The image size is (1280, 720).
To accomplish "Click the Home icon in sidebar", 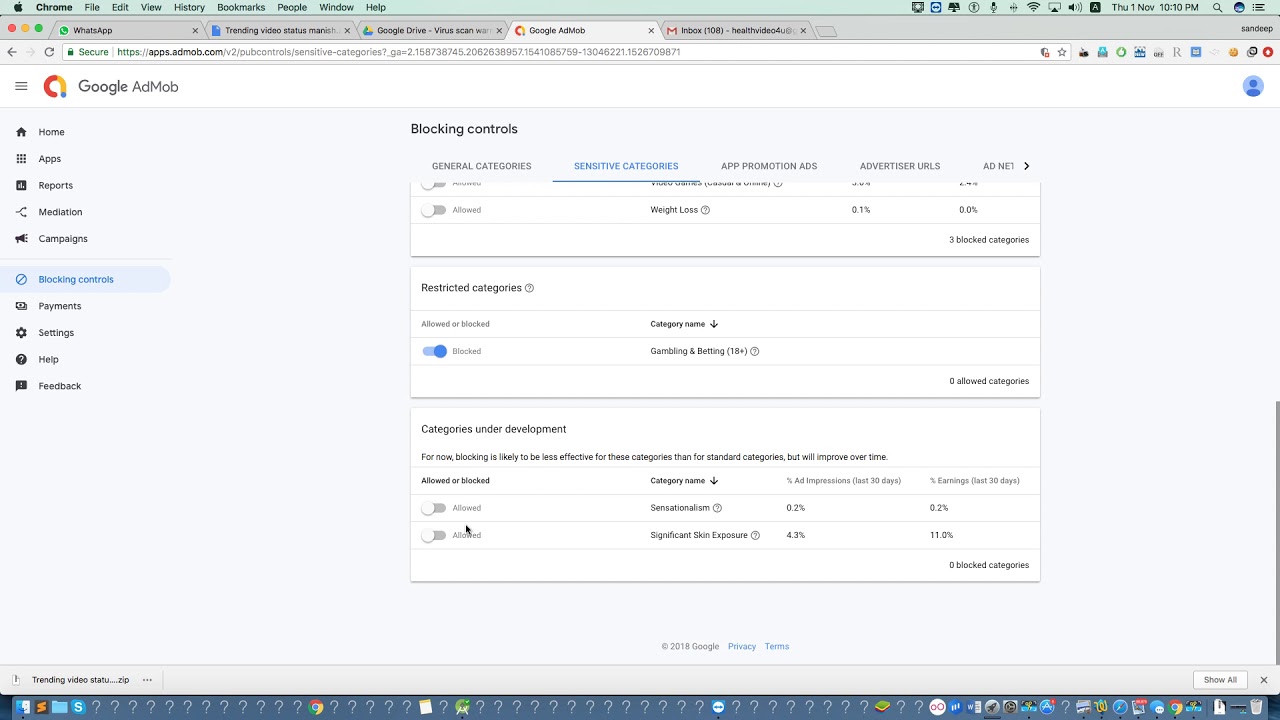I will (x=21, y=132).
